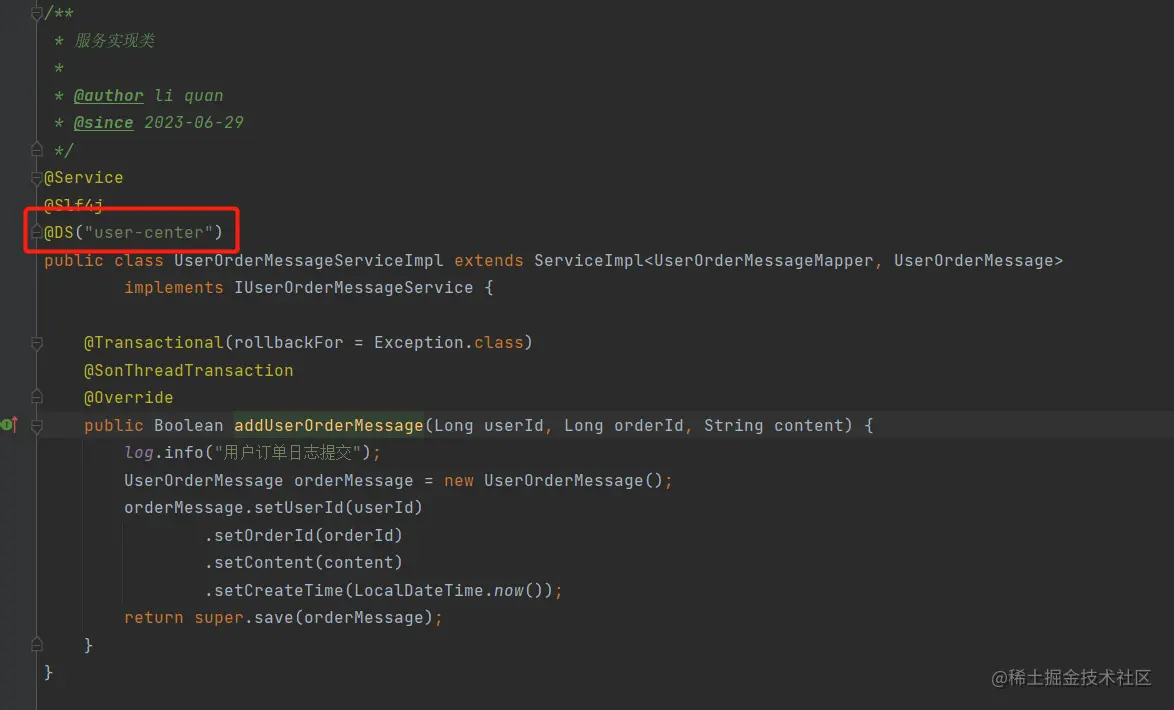
Task: Click the .setOrderId(orderId) call
Action: 303,535
